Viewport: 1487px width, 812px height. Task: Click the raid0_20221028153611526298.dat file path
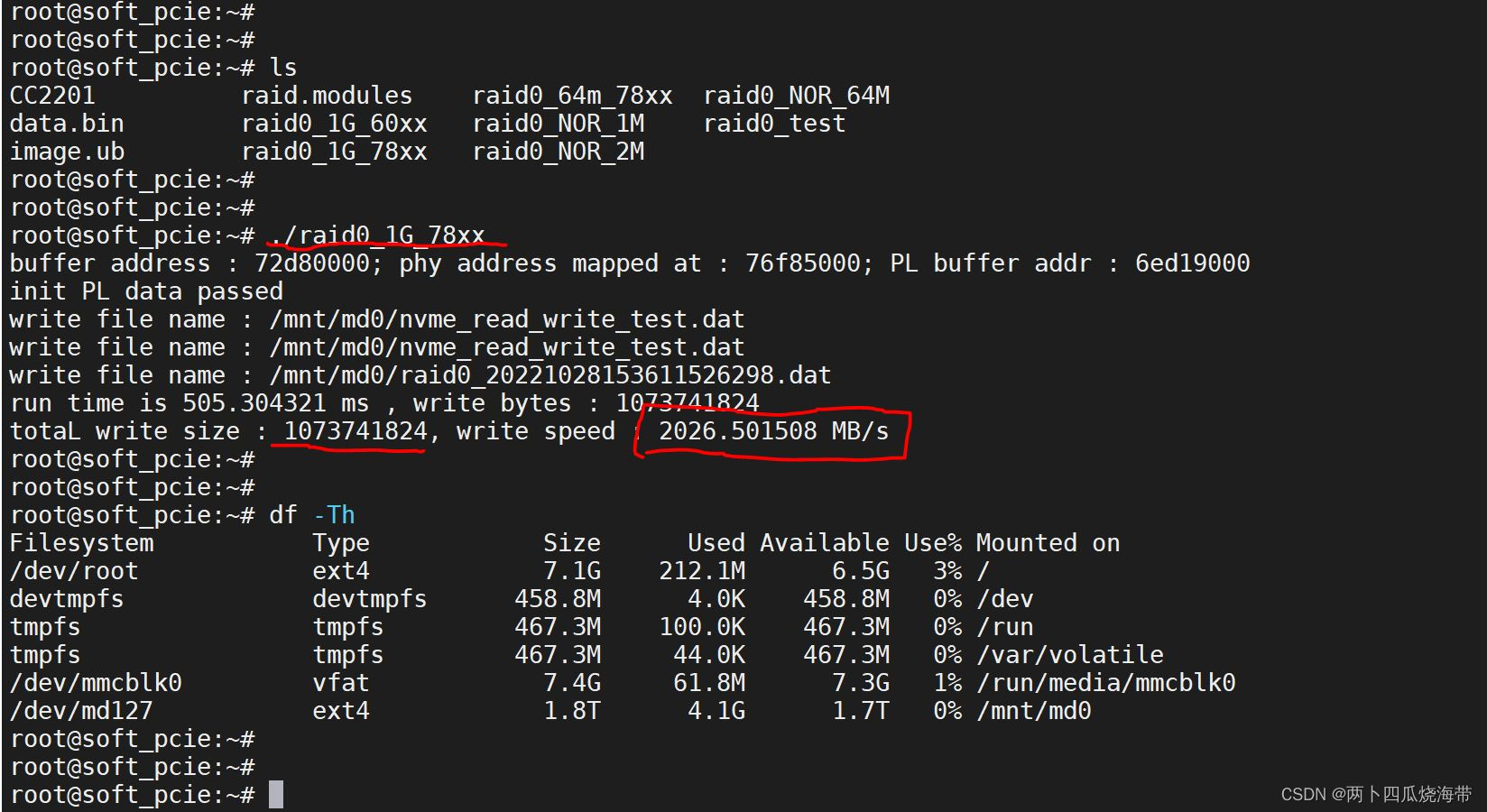tap(550, 375)
